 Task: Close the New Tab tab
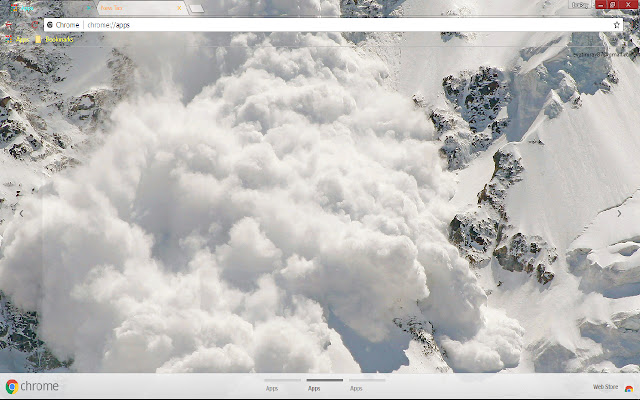coord(179,8)
